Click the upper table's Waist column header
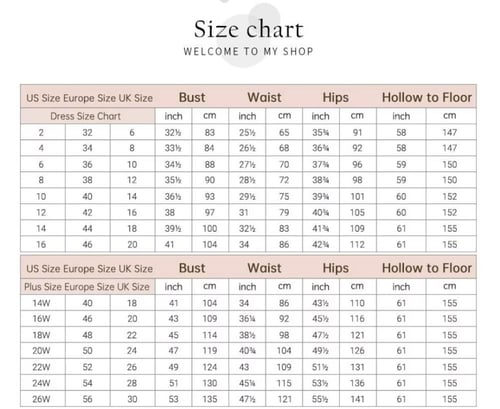Image resolution: width=500 pixels, height=409 pixels. coord(264,97)
